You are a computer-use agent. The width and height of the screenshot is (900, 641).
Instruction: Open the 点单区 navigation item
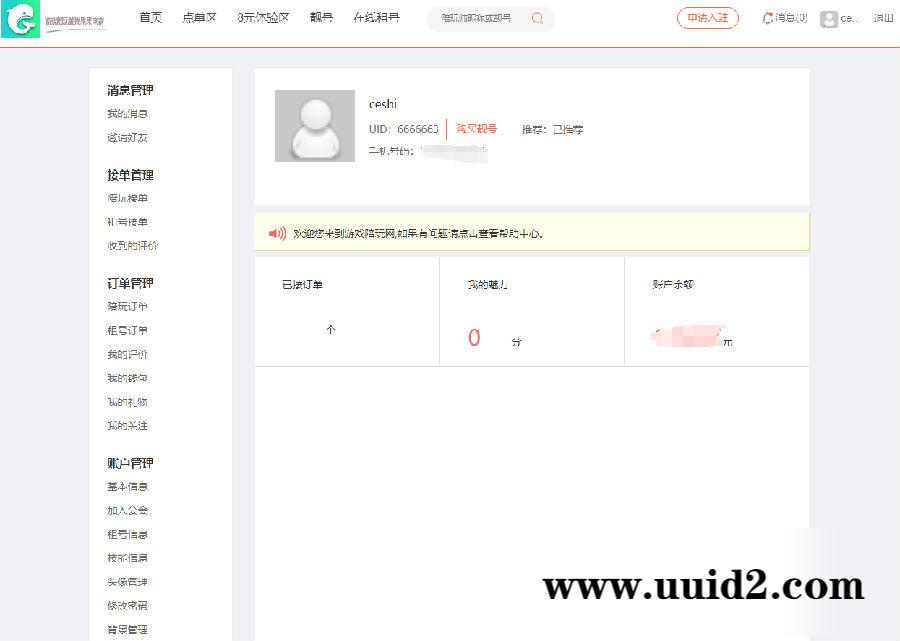point(199,18)
